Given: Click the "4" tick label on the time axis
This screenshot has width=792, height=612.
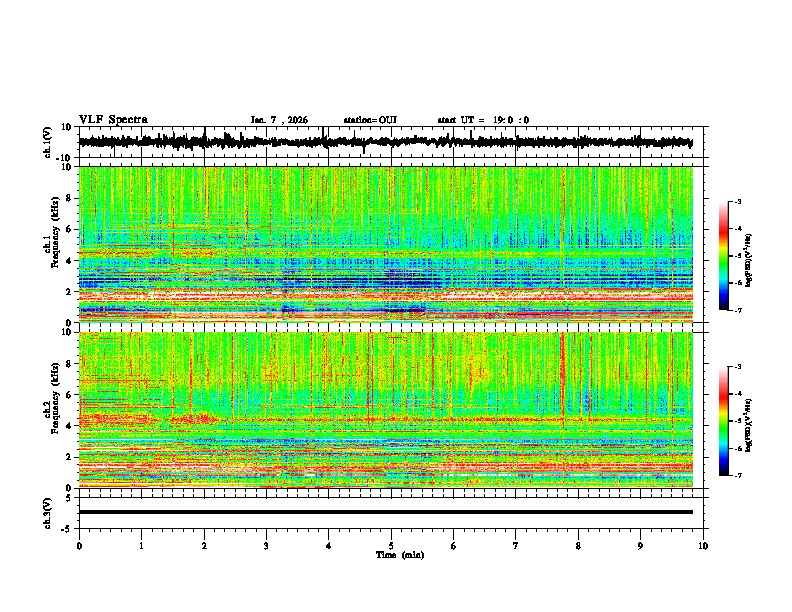Looking at the screenshot, I should [x=329, y=546].
